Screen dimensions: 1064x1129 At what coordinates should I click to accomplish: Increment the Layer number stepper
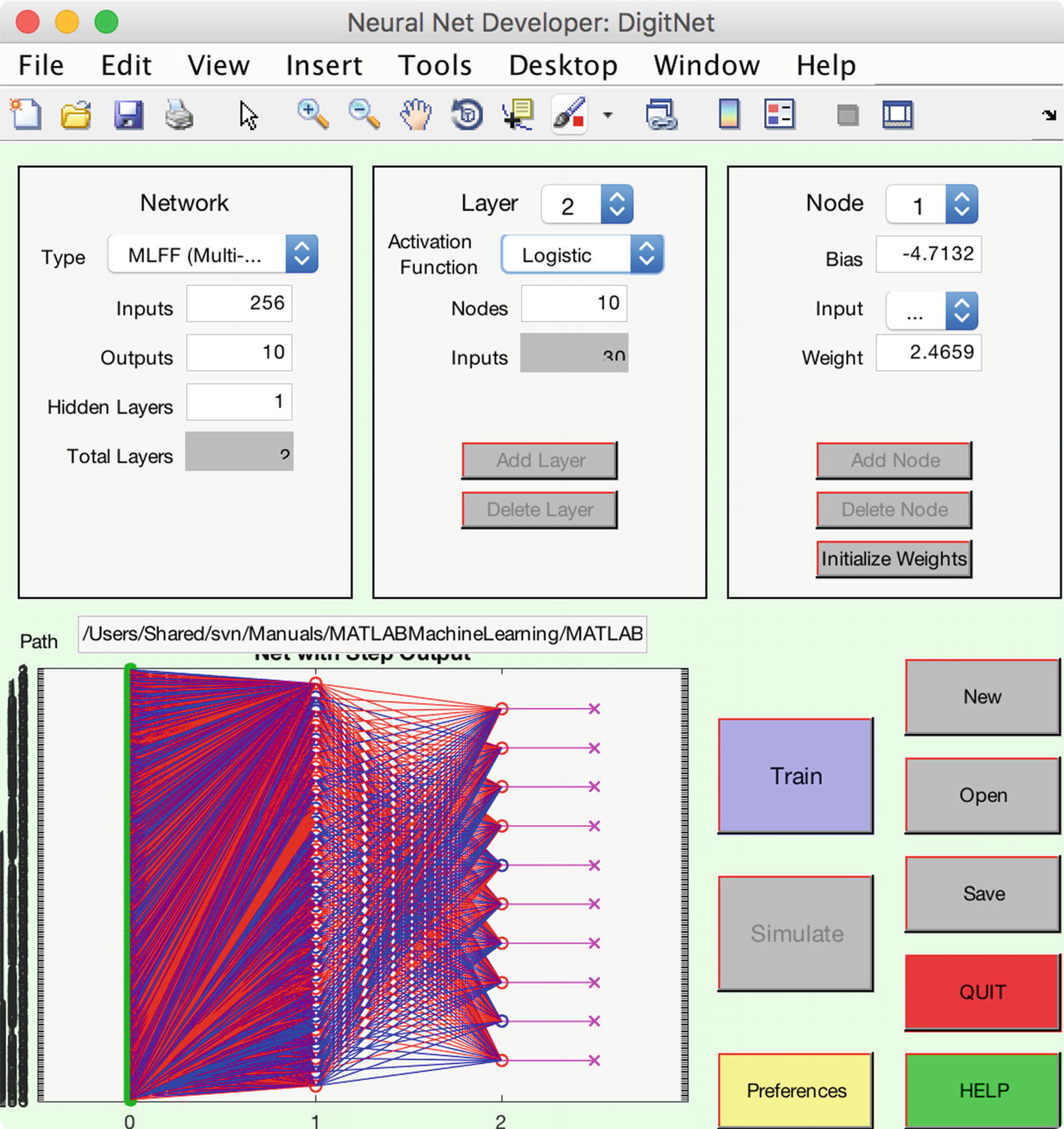(x=616, y=197)
